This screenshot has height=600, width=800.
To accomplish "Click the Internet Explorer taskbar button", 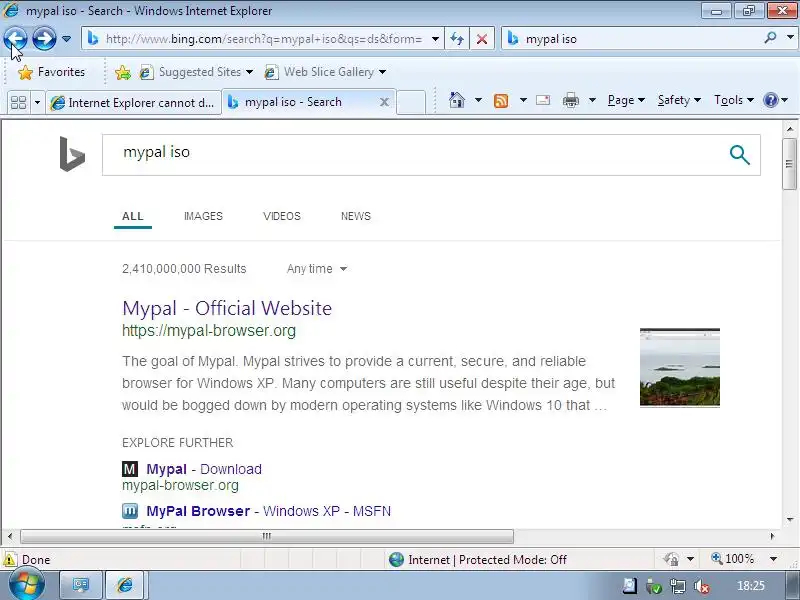I will coord(126,585).
